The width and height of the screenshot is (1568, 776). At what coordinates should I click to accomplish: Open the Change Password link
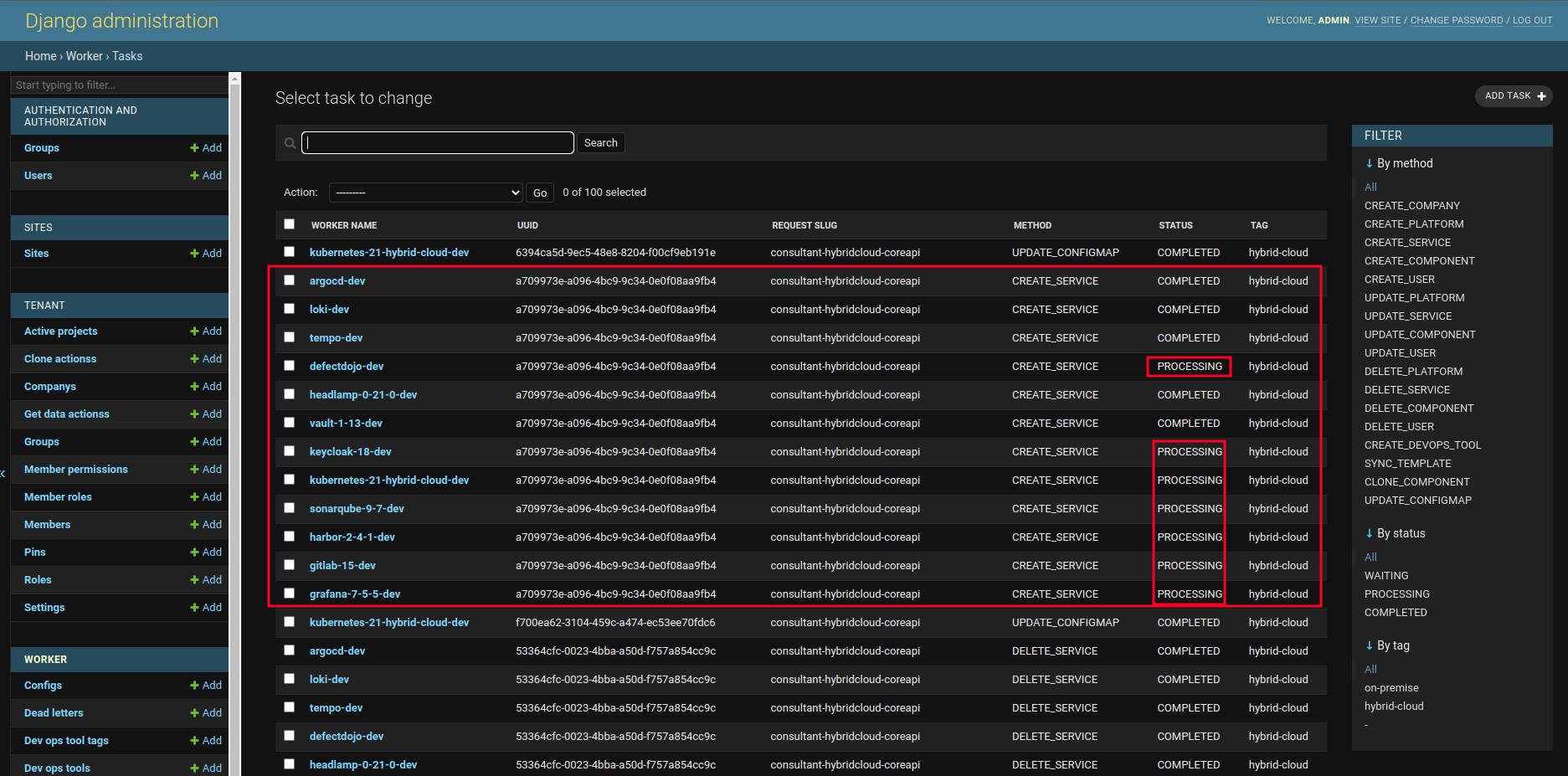pyautogui.click(x=1457, y=21)
